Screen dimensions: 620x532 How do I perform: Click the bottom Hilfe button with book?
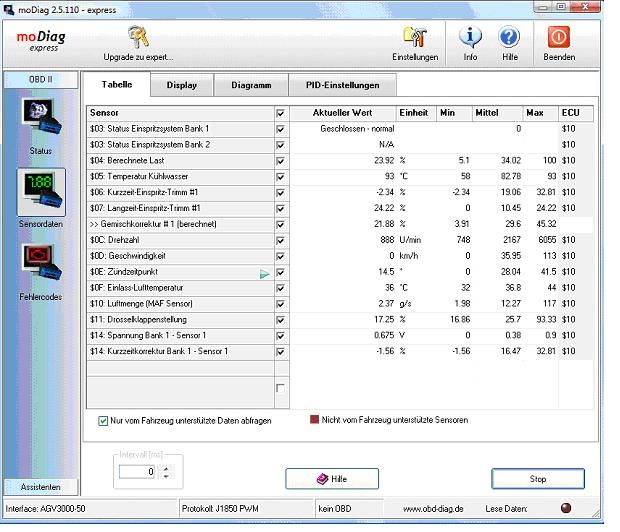tap(332, 479)
